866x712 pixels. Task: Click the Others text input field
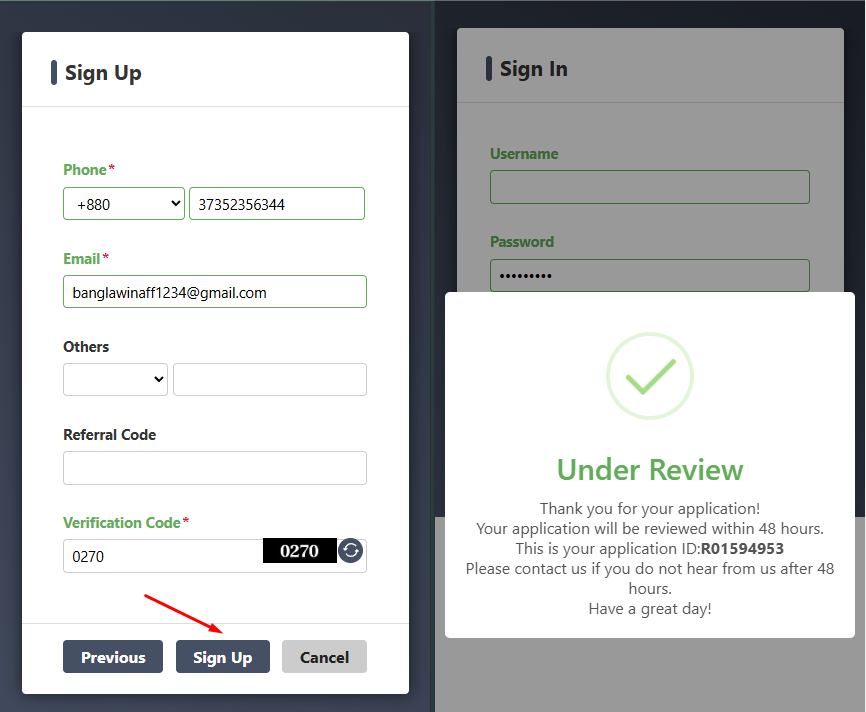tap(270, 379)
